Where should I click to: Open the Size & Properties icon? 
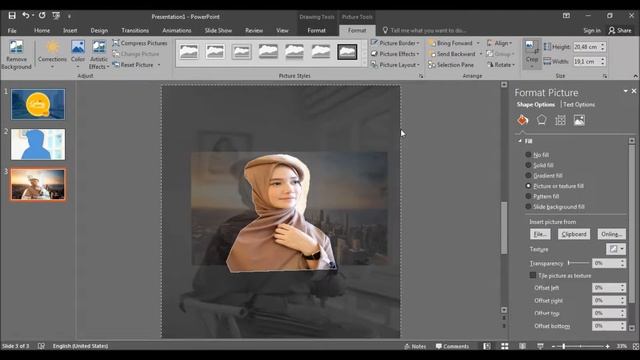click(x=560, y=120)
